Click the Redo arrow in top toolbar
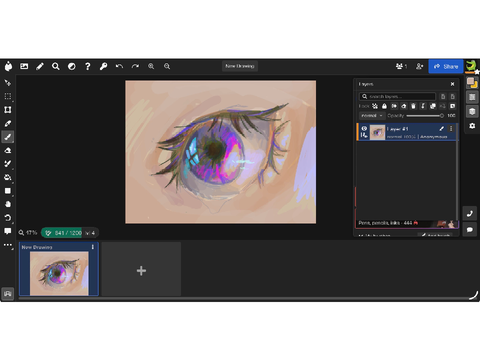The height and width of the screenshot is (360, 480). click(135, 66)
